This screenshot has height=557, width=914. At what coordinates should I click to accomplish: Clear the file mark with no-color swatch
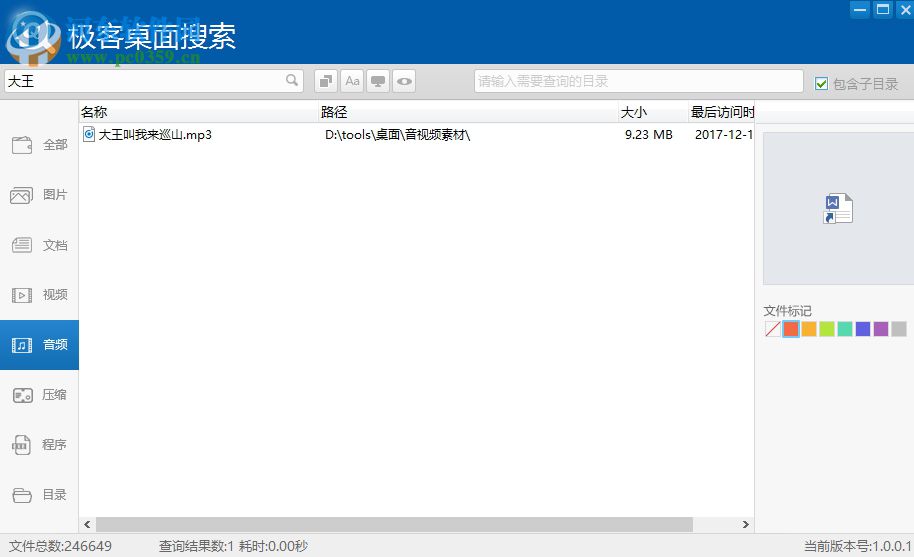(772, 329)
